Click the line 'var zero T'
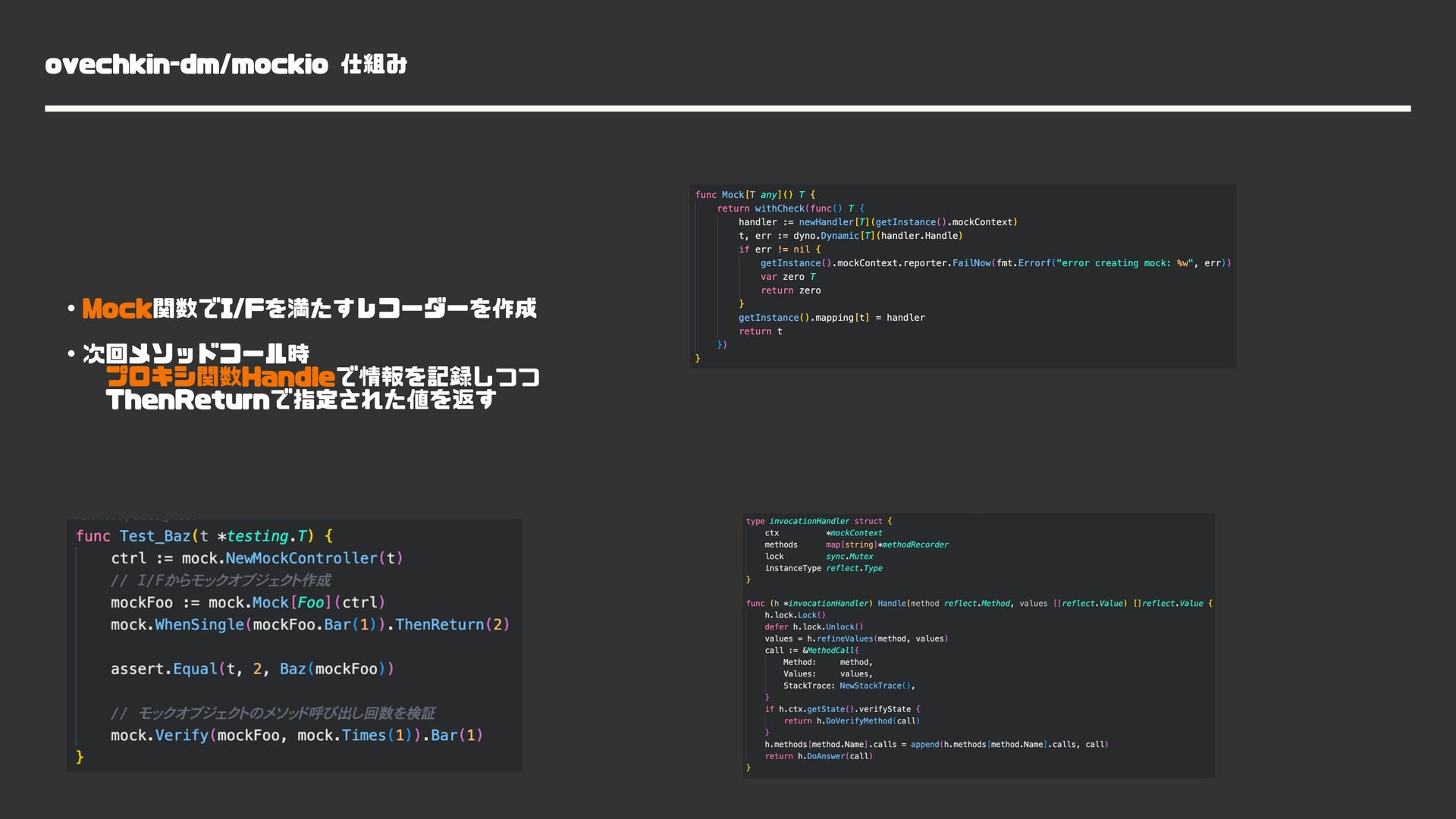Image resolution: width=1456 pixels, height=819 pixels. click(789, 277)
